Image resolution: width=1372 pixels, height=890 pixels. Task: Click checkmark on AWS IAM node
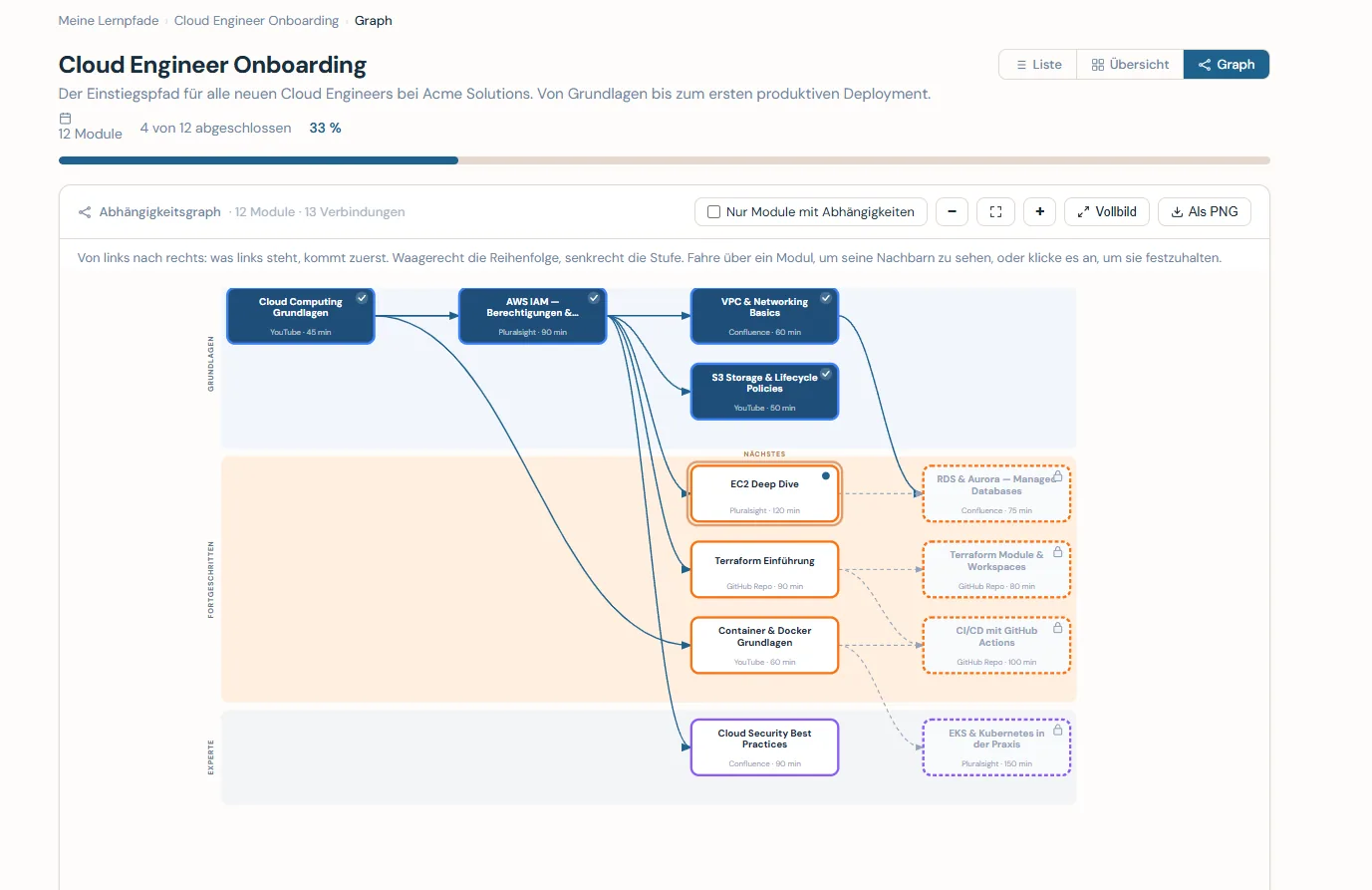(594, 298)
